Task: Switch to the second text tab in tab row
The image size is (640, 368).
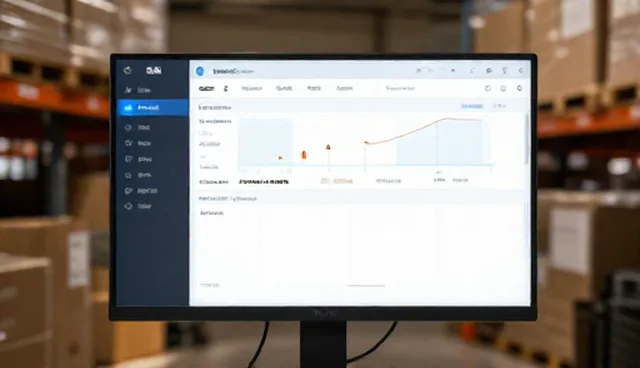Action: (284, 88)
